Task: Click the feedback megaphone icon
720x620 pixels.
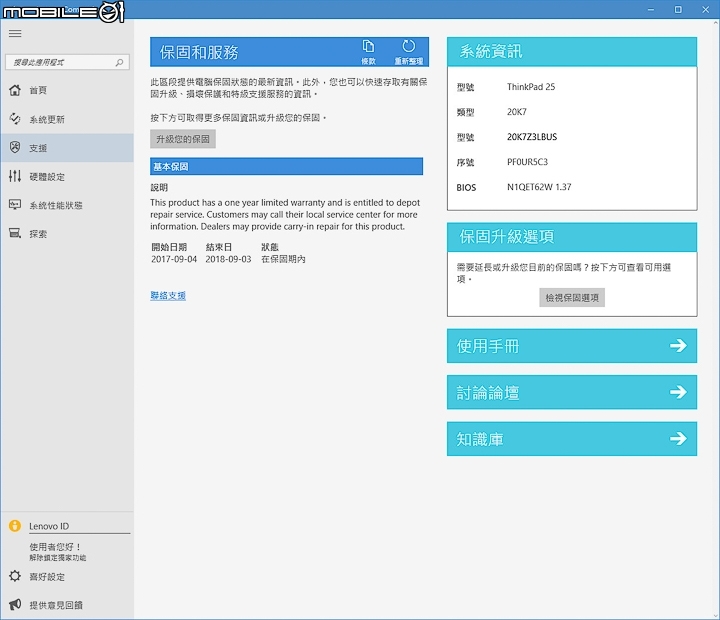Action: click(x=15, y=604)
